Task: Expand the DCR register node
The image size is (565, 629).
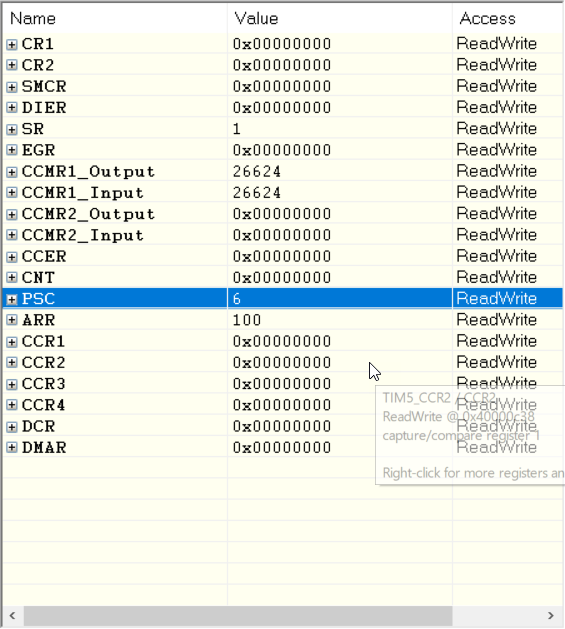Action: 12,427
